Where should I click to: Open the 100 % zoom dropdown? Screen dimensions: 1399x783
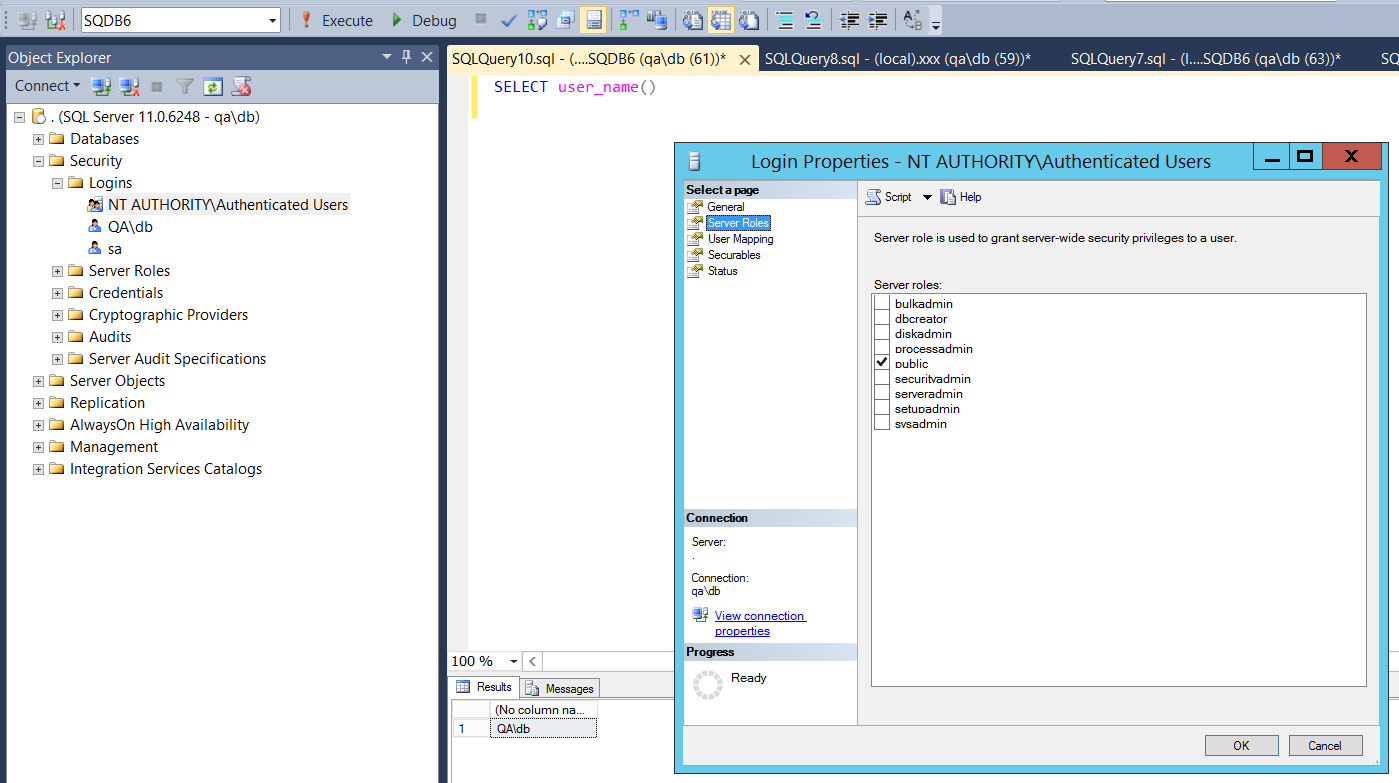(514, 661)
